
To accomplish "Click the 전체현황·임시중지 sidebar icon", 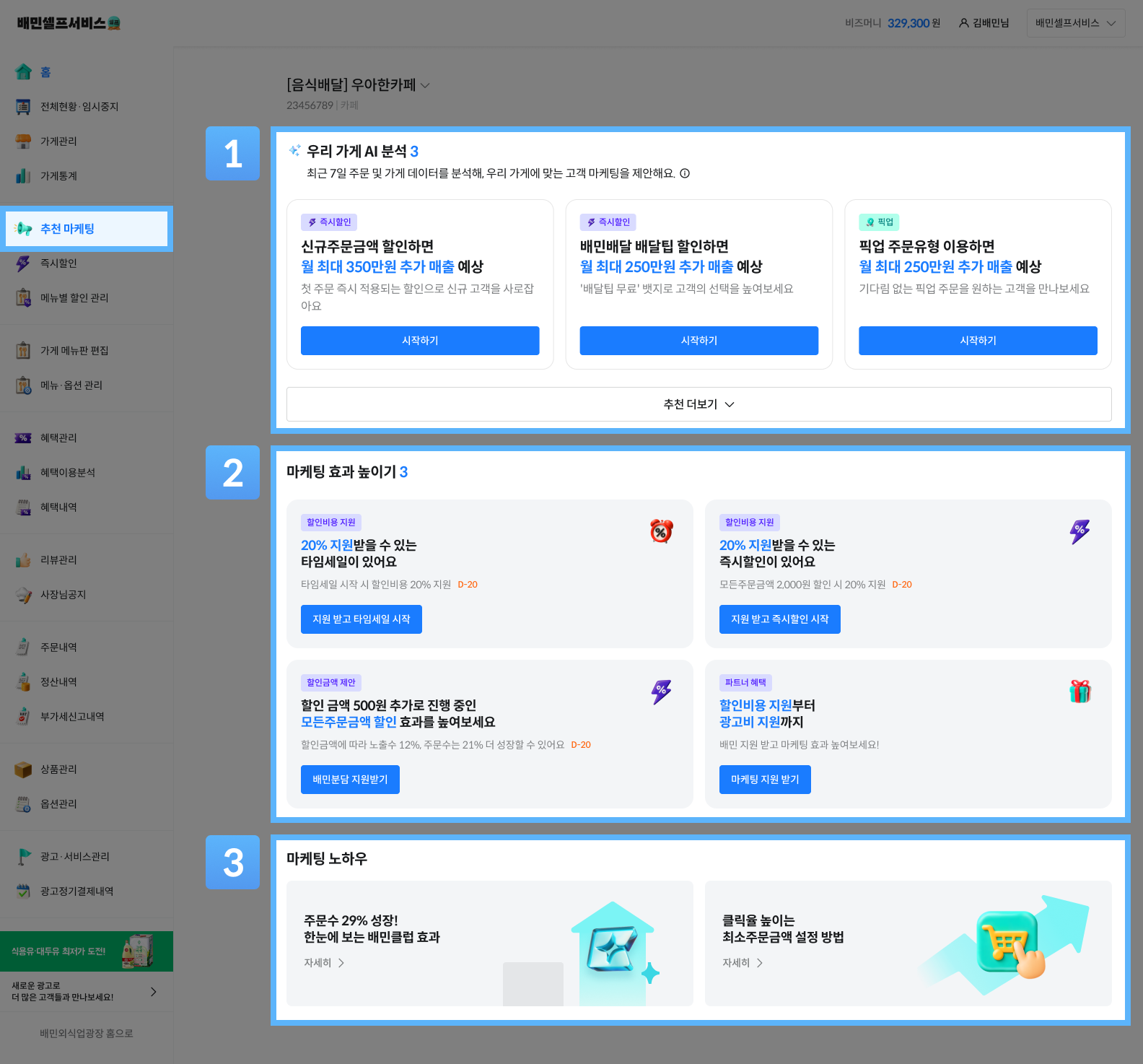I will [x=24, y=107].
